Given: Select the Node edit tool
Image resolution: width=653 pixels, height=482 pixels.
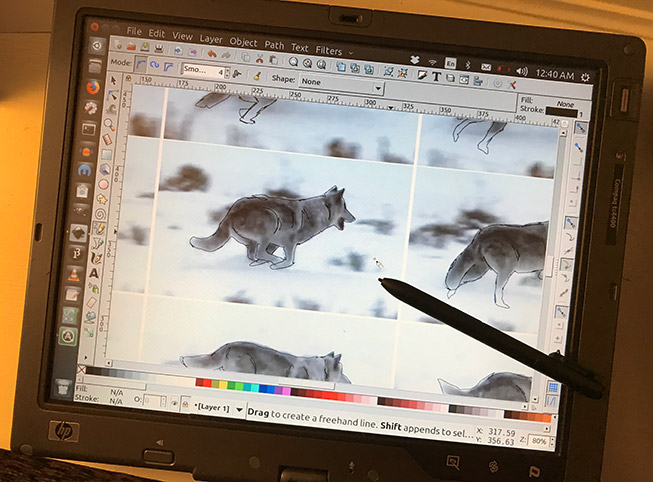Looking at the screenshot, I should pos(112,95).
